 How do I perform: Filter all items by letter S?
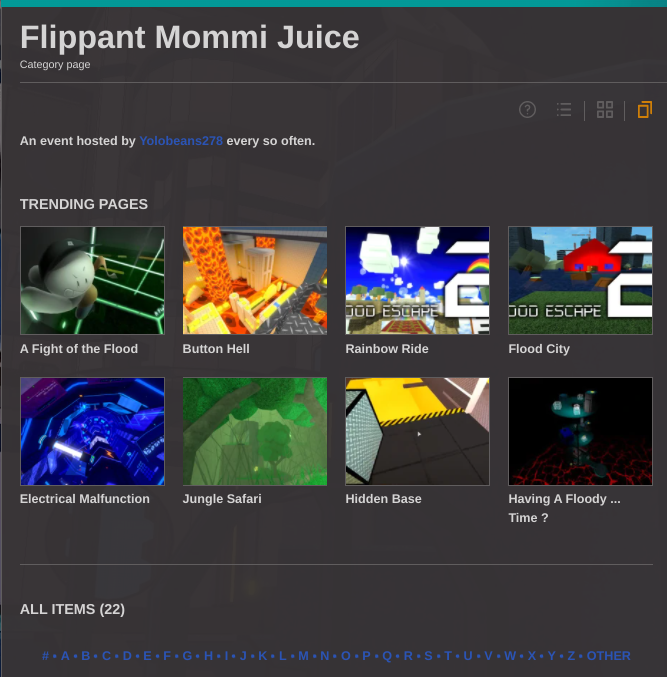tap(428, 656)
